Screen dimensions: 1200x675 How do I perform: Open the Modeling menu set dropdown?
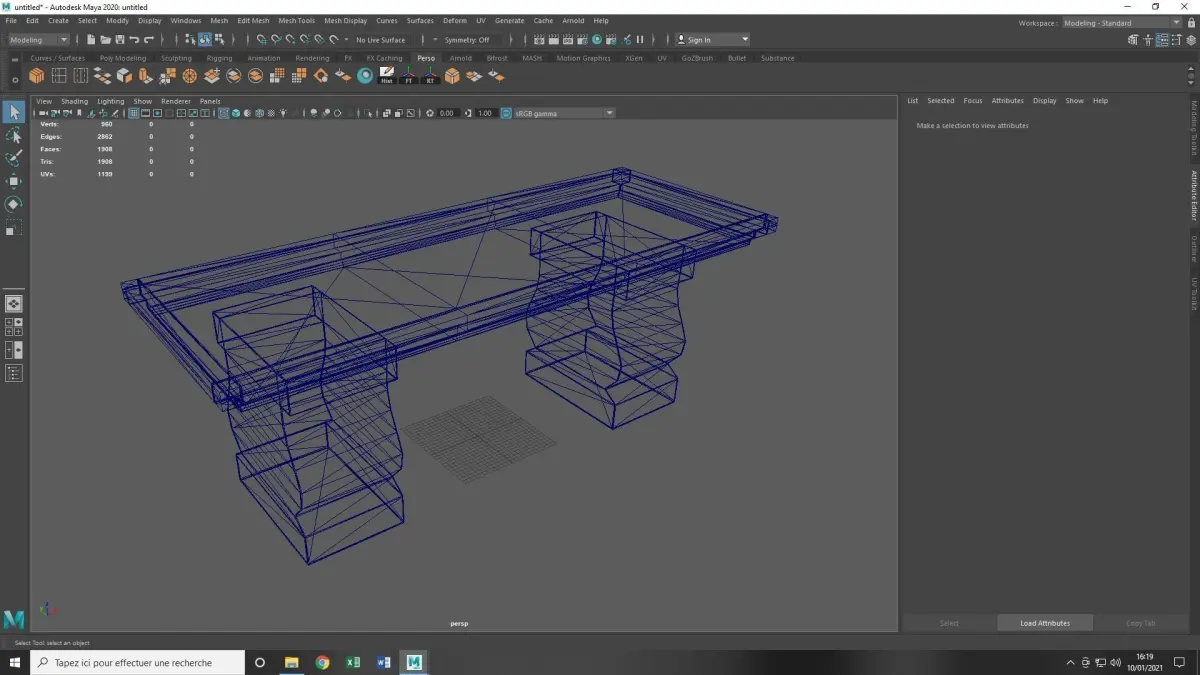38,40
